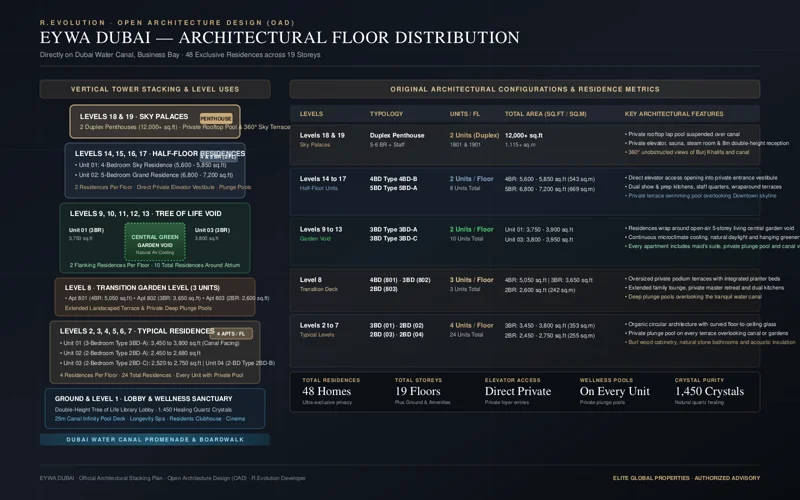Viewport: 800px width, 500px height.
Task: Click the "LEVELS 9, 10, 11, 12, 13 · TREE OF LIFE VOID" heading
Action: (x=145, y=214)
